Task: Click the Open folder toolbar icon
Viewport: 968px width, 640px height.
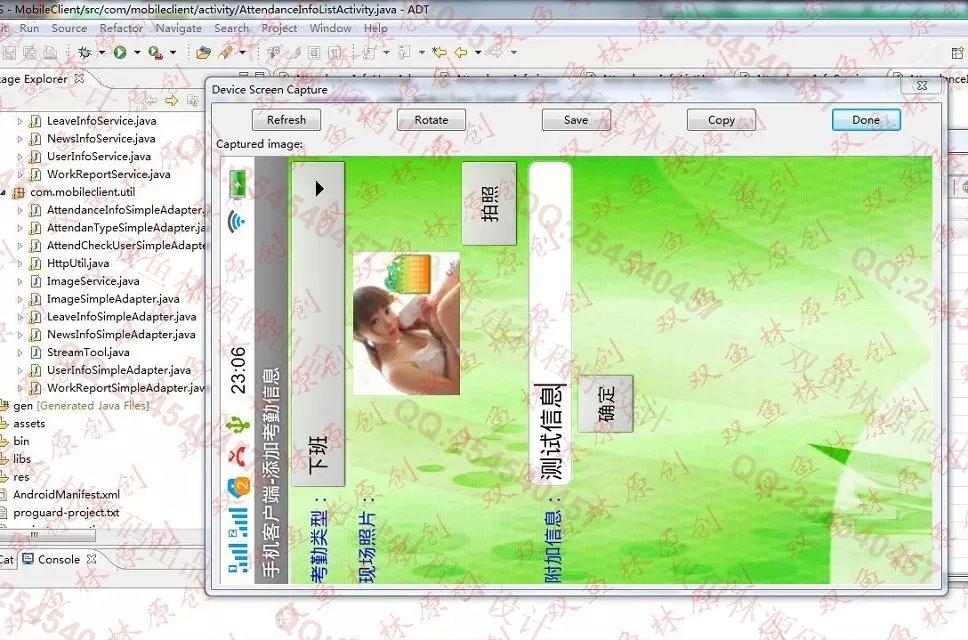Action: tap(204, 52)
